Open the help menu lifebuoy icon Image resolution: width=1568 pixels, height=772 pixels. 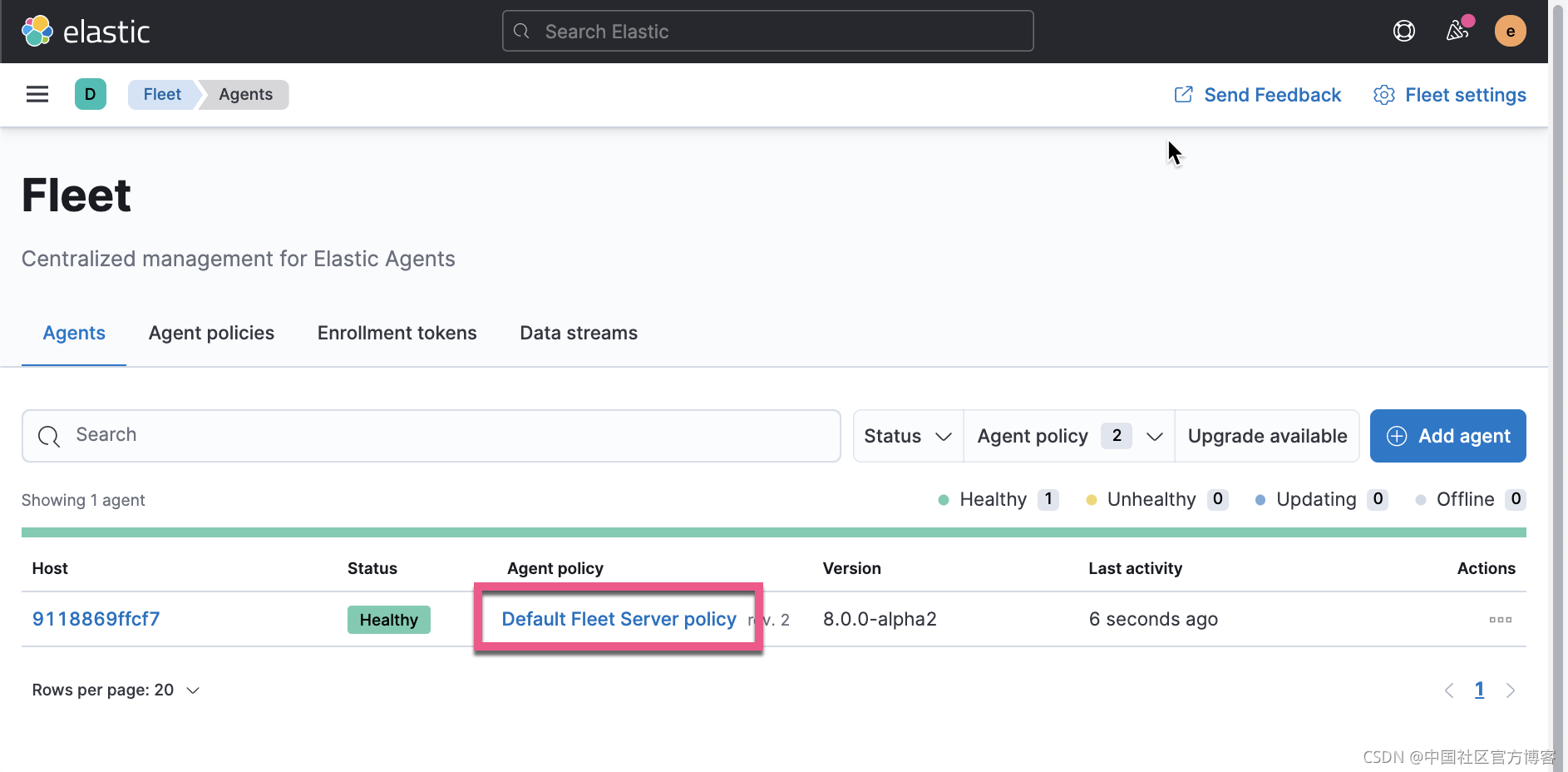[x=1403, y=32]
